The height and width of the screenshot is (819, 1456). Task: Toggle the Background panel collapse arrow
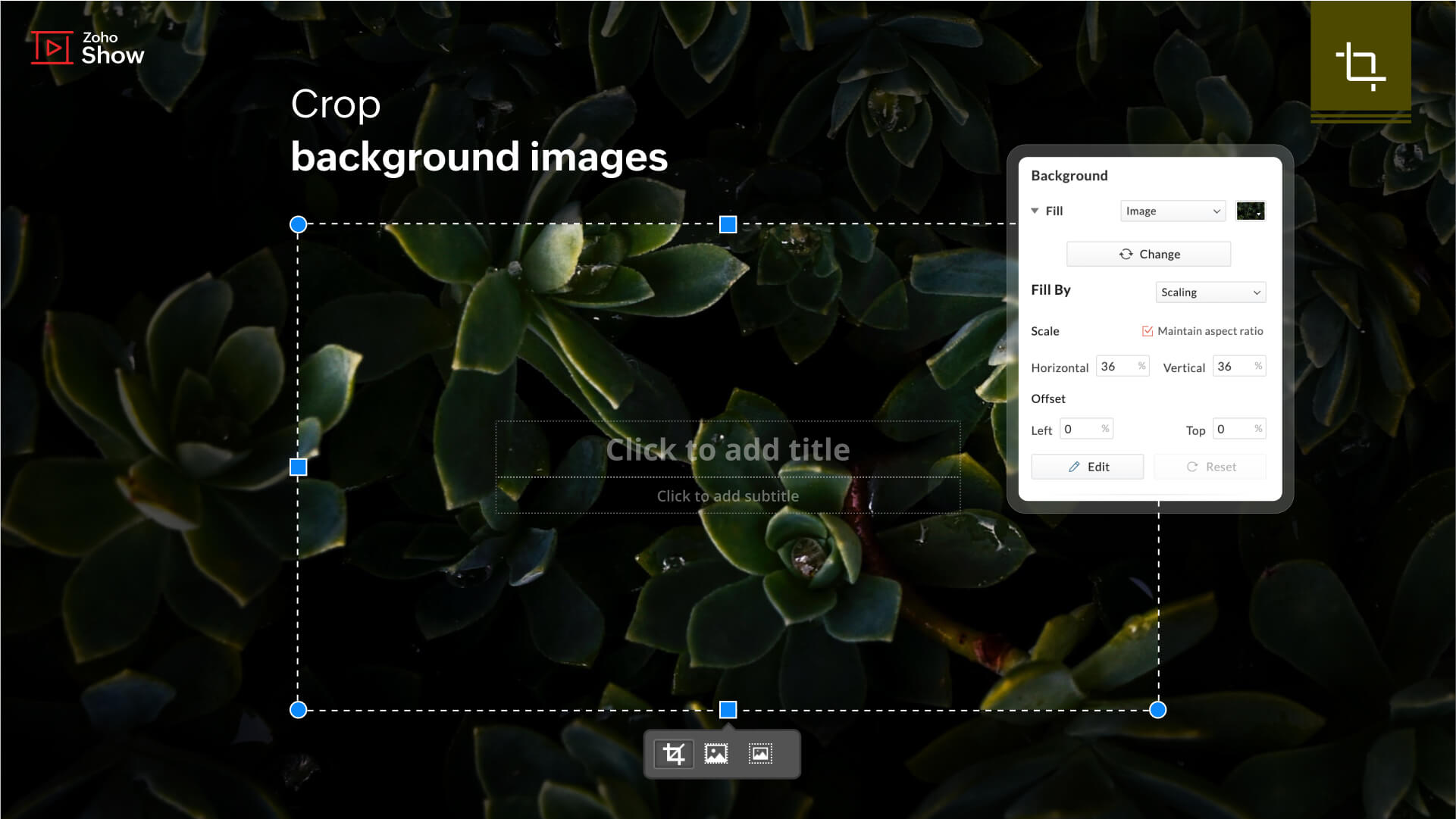1035,211
